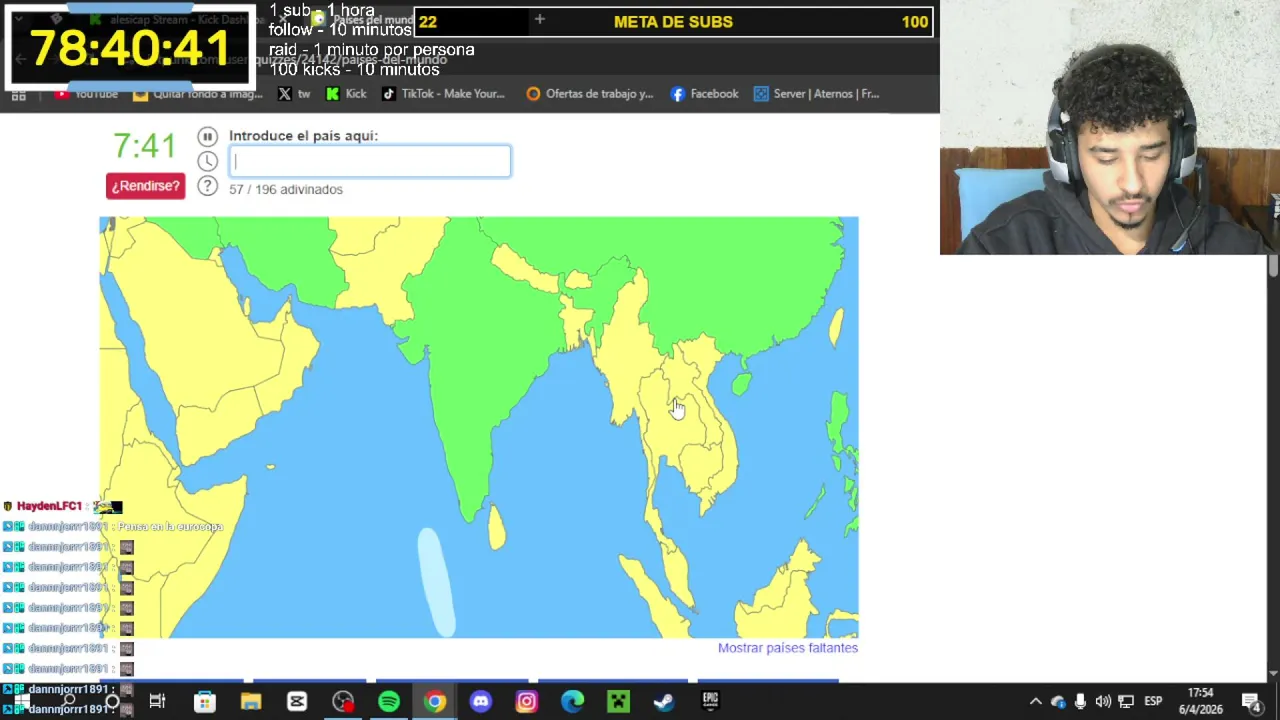Viewport: 1280px width, 720px height.
Task: Click Sri Lanka island on the map
Action: point(497,527)
